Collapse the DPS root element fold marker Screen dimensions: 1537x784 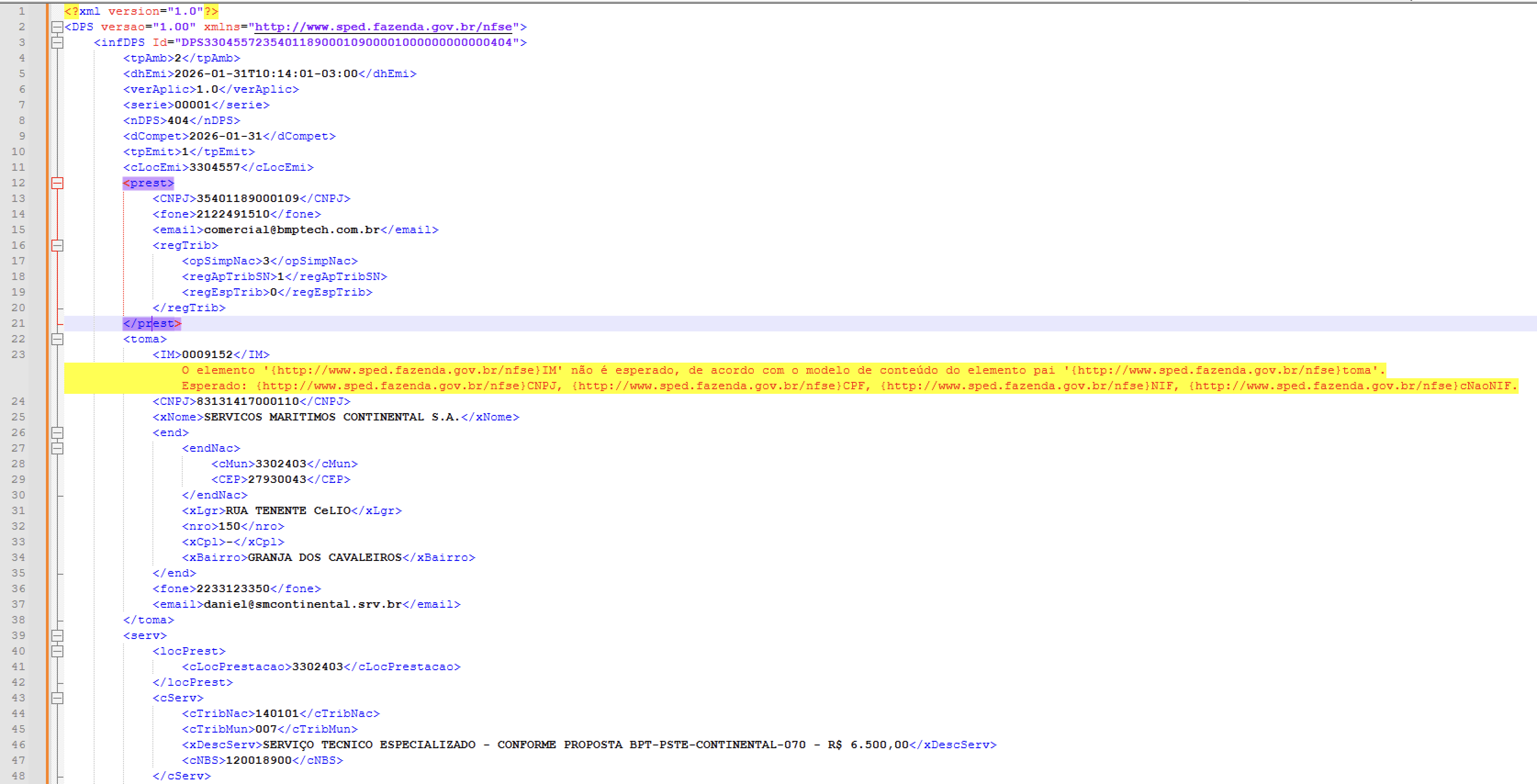[x=57, y=27]
